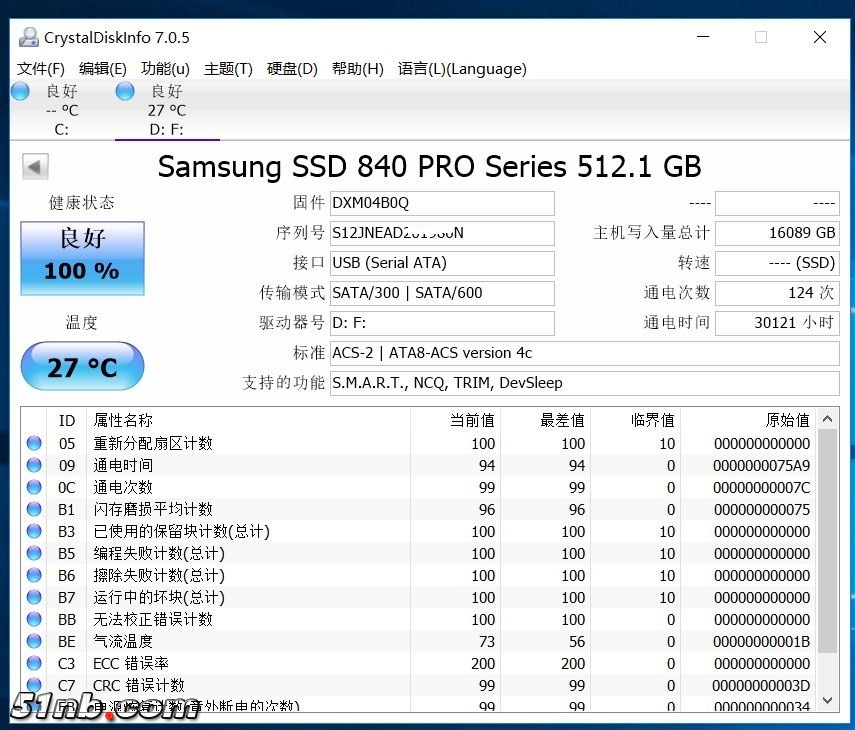Click status orb for attribute 05
The image size is (855, 730).
click(x=35, y=443)
